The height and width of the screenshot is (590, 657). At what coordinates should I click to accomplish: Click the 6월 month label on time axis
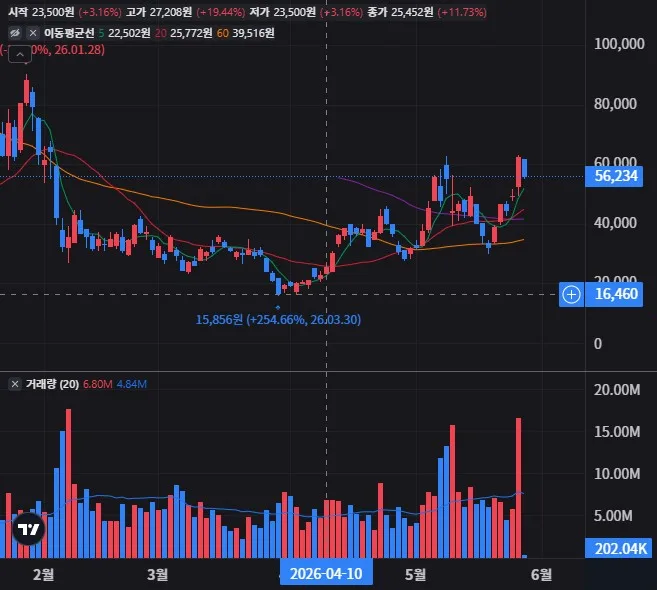coord(541,574)
